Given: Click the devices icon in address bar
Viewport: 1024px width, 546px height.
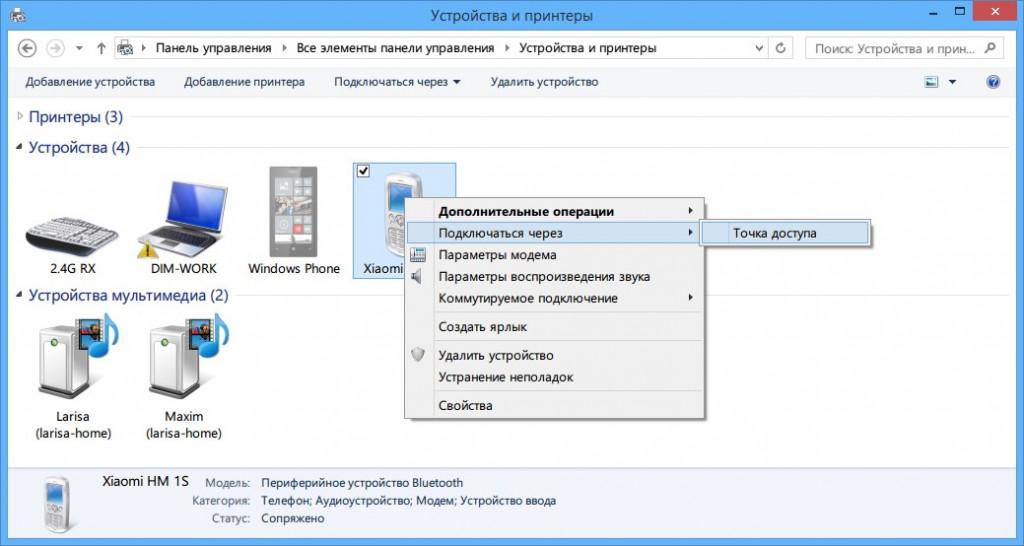Looking at the screenshot, I should pos(125,48).
